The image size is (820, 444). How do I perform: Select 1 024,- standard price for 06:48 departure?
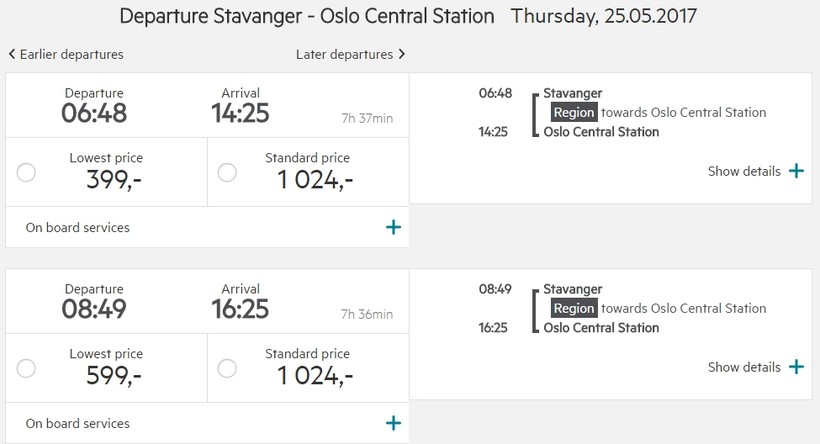pos(227,172)
